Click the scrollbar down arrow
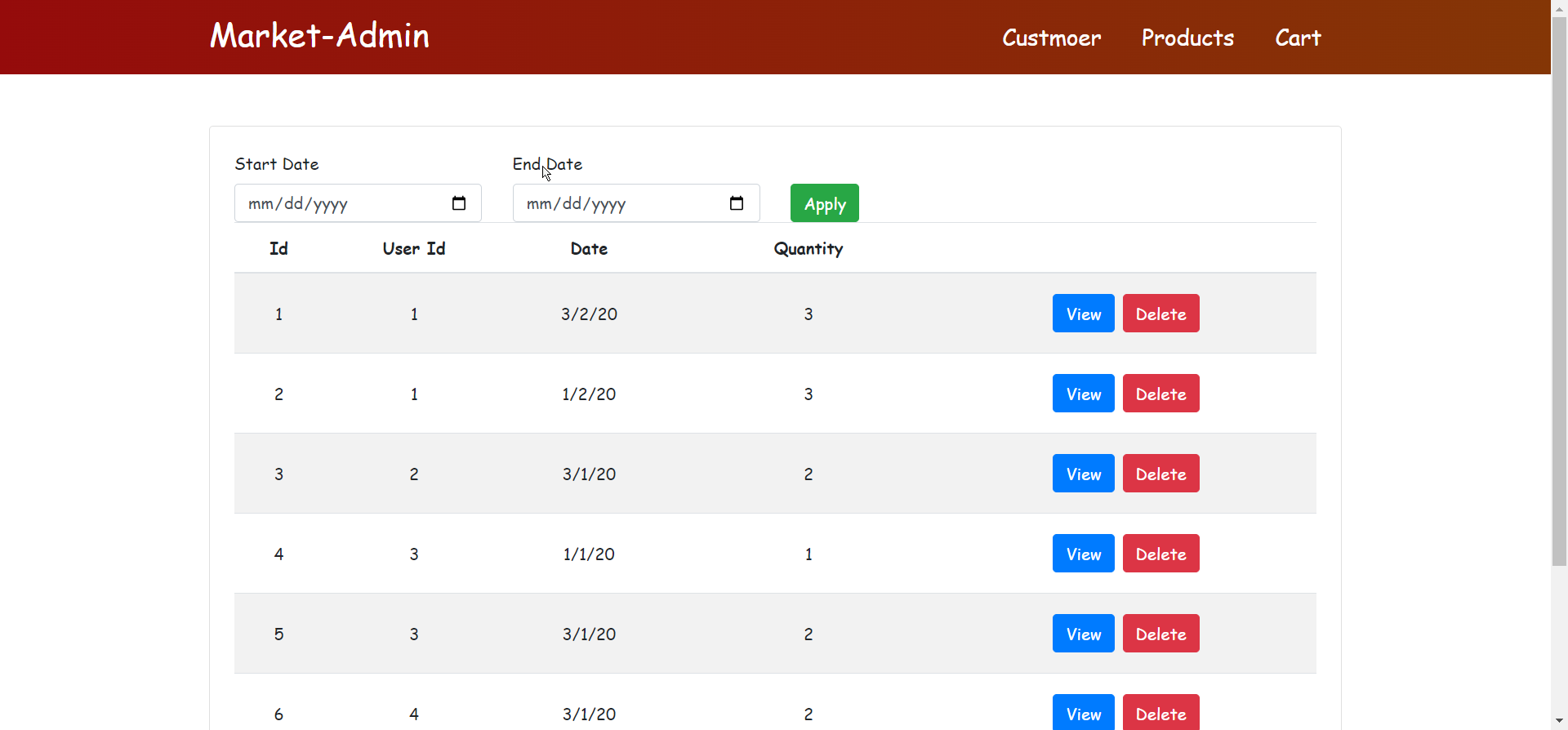The height and width of the screenshot is (730, 1568). coord(1559,722)
